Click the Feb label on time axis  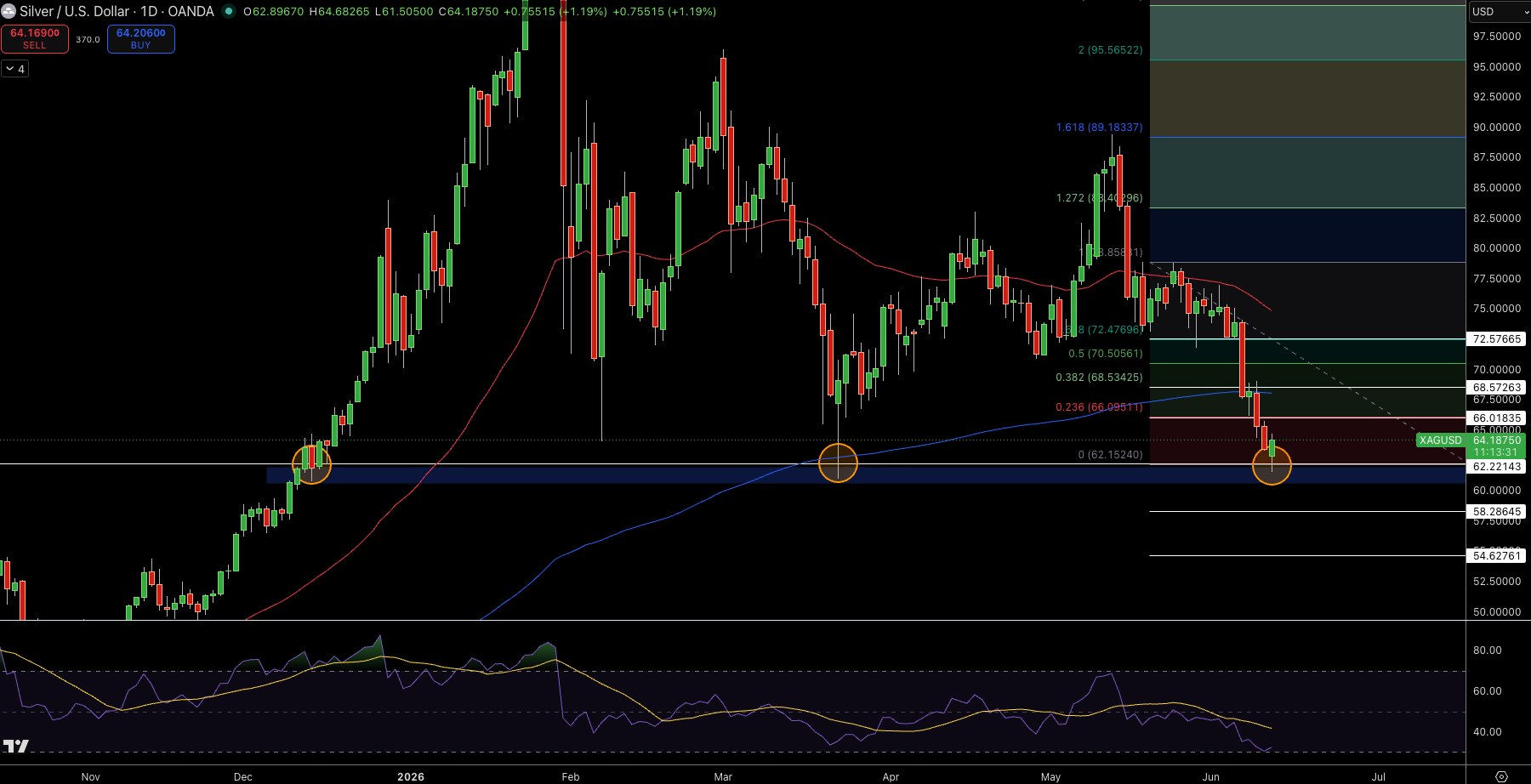pyautogui.click(x=571, y=777)
